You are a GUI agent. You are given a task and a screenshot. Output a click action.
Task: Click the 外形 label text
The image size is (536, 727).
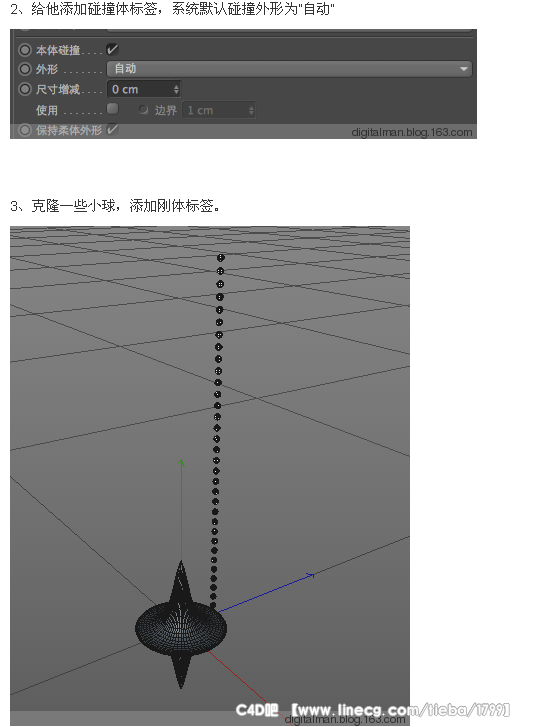pyautogui.click(x=47, y=69)
